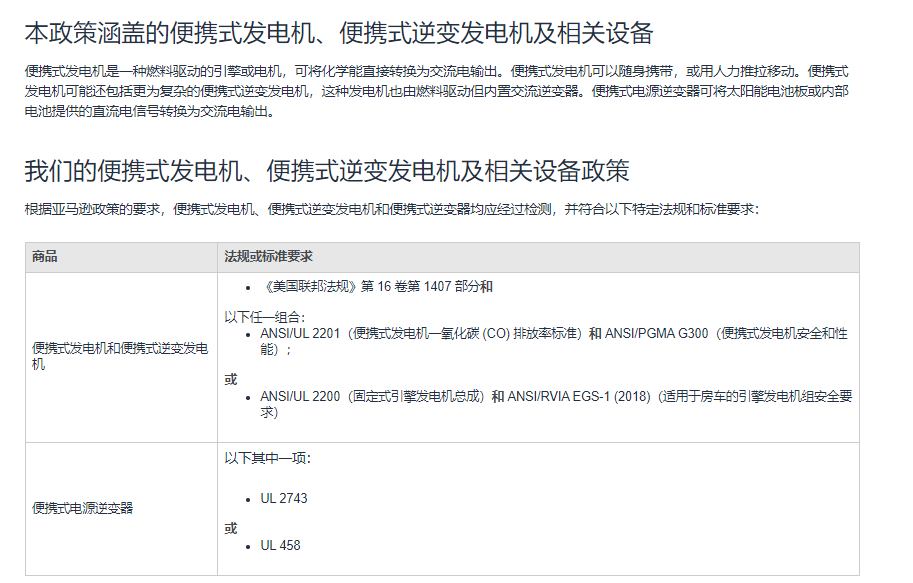Click the "商品" table column header
Viewport: 913px width, 583px height.
(x=45, y=257)
